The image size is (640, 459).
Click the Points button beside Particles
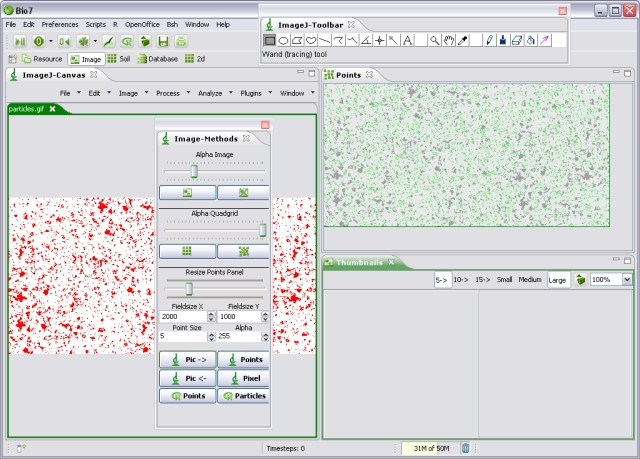click(187, 396)
